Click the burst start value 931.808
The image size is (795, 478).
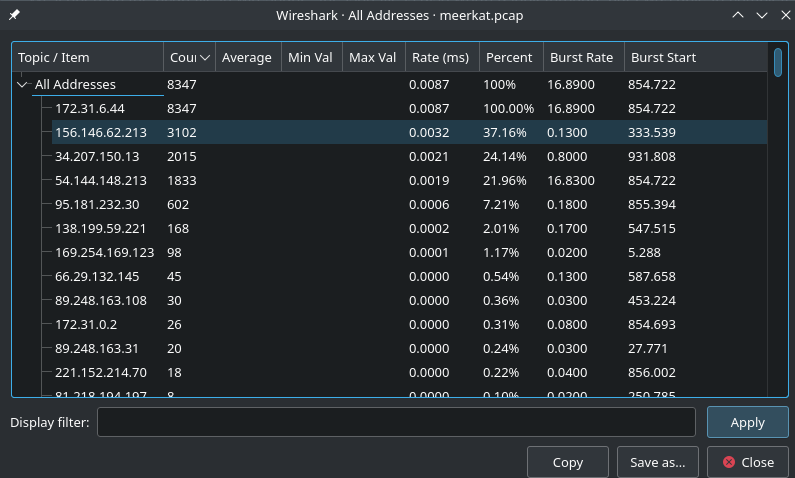(x=652, y=156)
